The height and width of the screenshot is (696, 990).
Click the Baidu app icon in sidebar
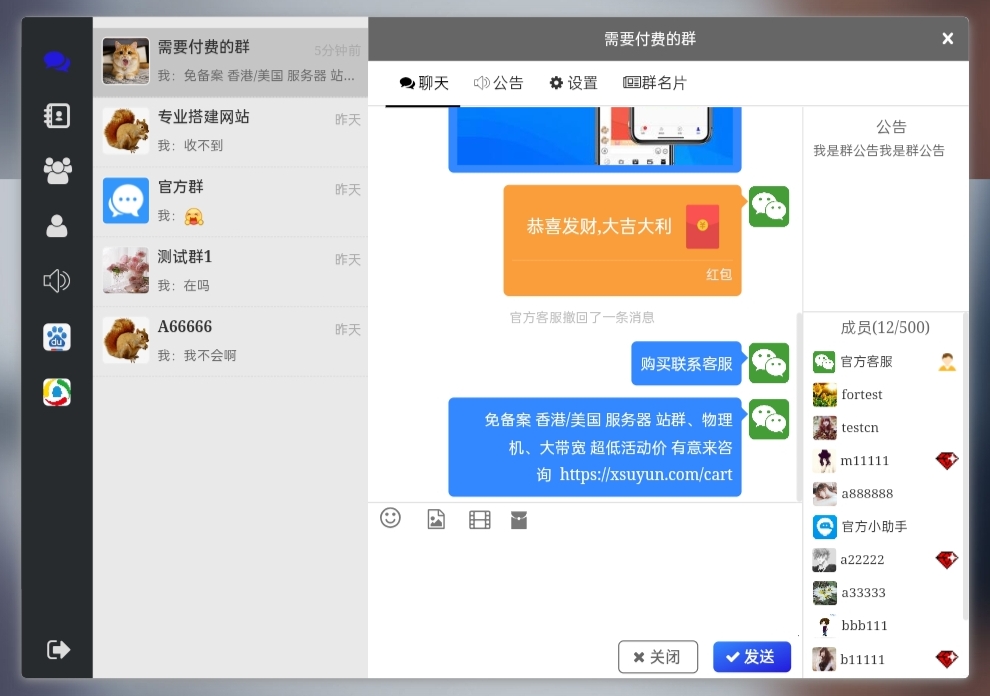56,337
